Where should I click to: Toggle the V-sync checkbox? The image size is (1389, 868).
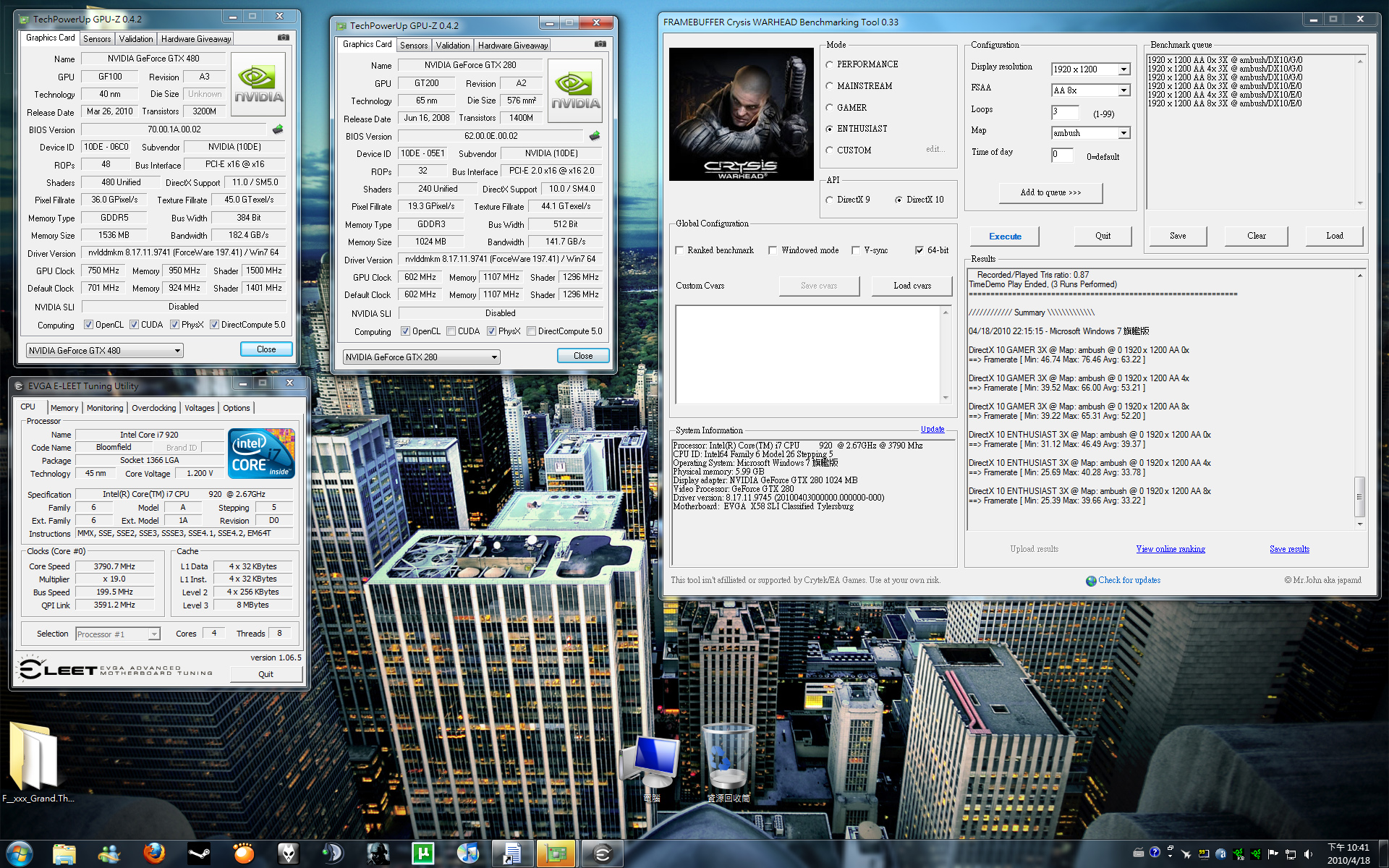point(856,250)
